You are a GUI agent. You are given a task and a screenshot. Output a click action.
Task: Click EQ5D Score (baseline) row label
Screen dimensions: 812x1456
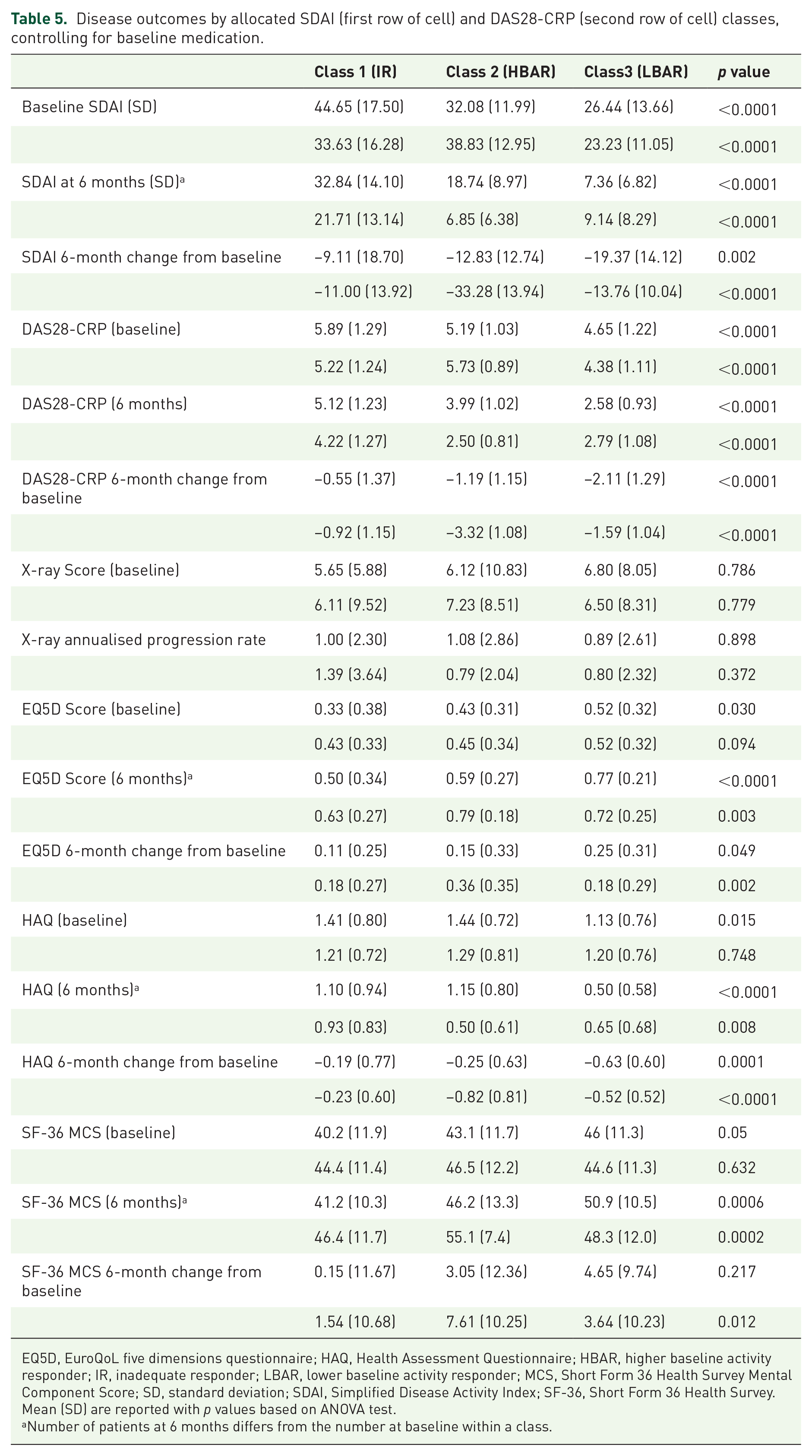coord(101,709)
